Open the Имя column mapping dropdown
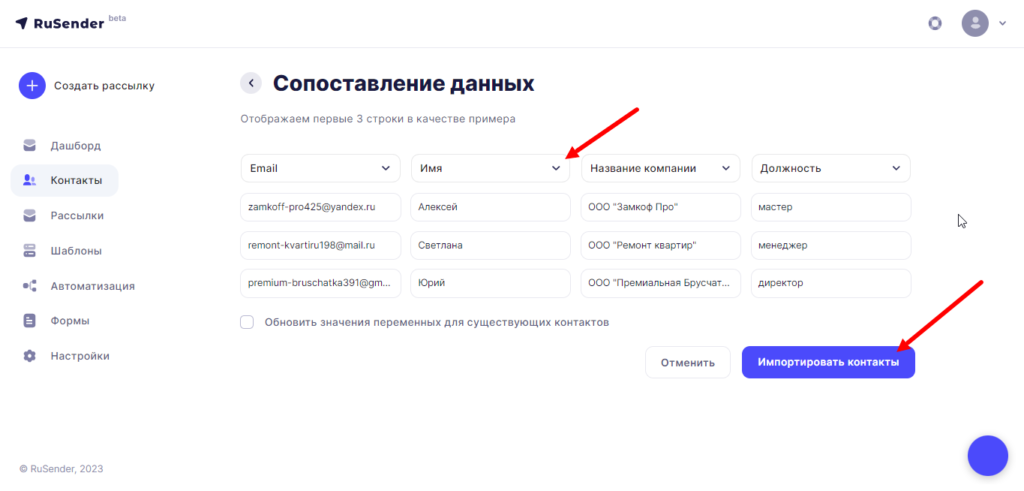This screenshot has width=1024, height=491. 490,168
